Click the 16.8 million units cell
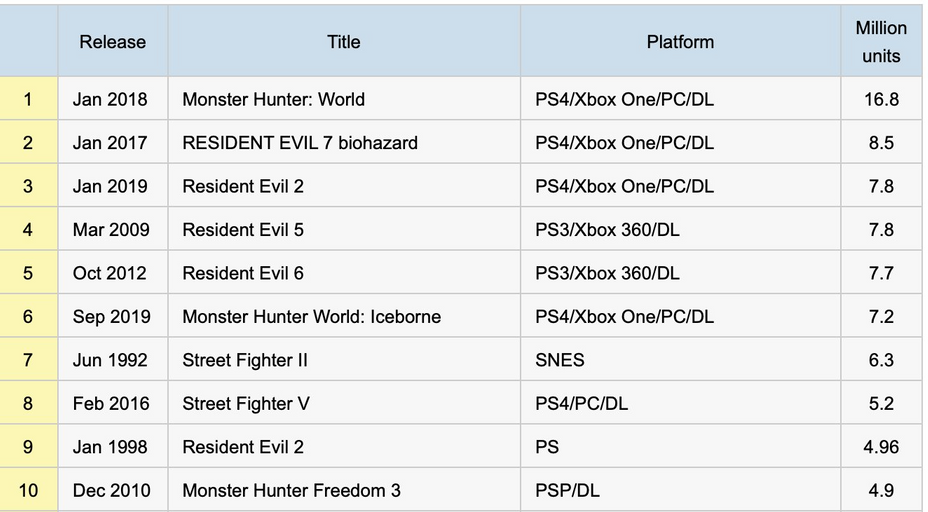The image size is (928, 512). [881, 99]
